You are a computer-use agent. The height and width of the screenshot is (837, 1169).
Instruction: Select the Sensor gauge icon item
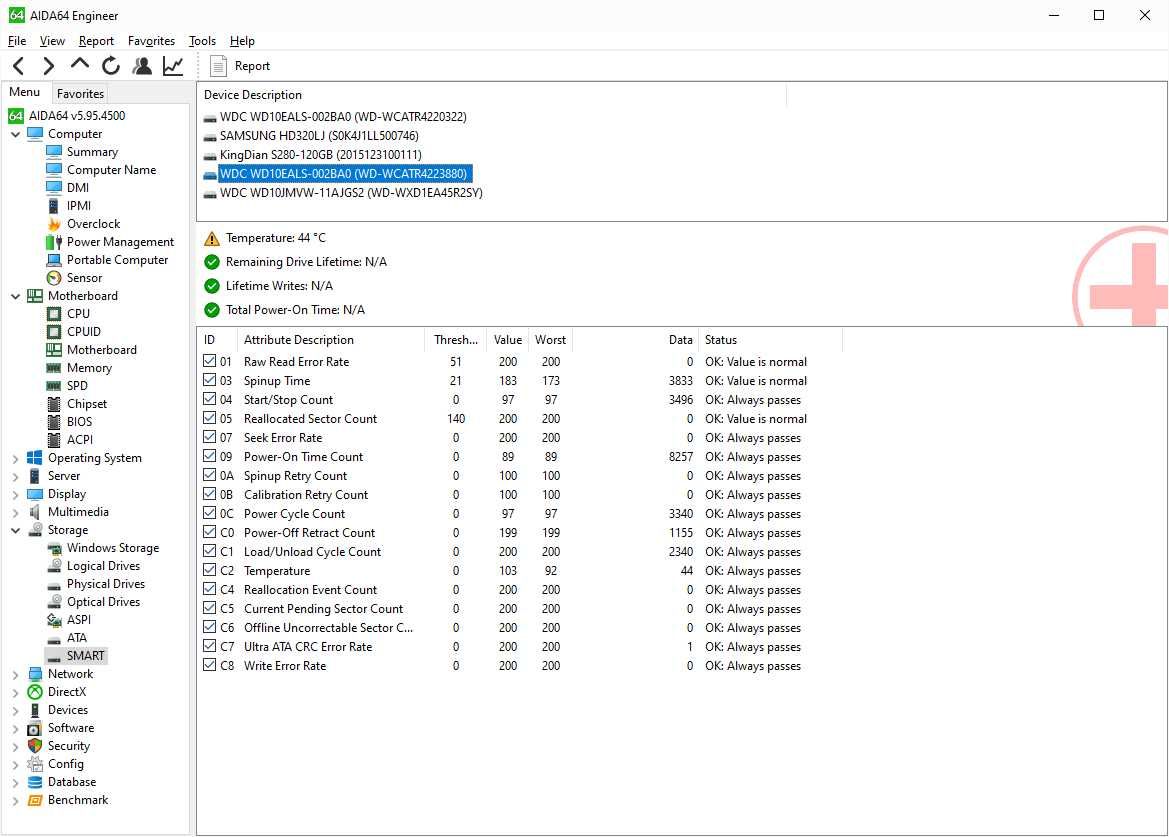pos(54,277)
